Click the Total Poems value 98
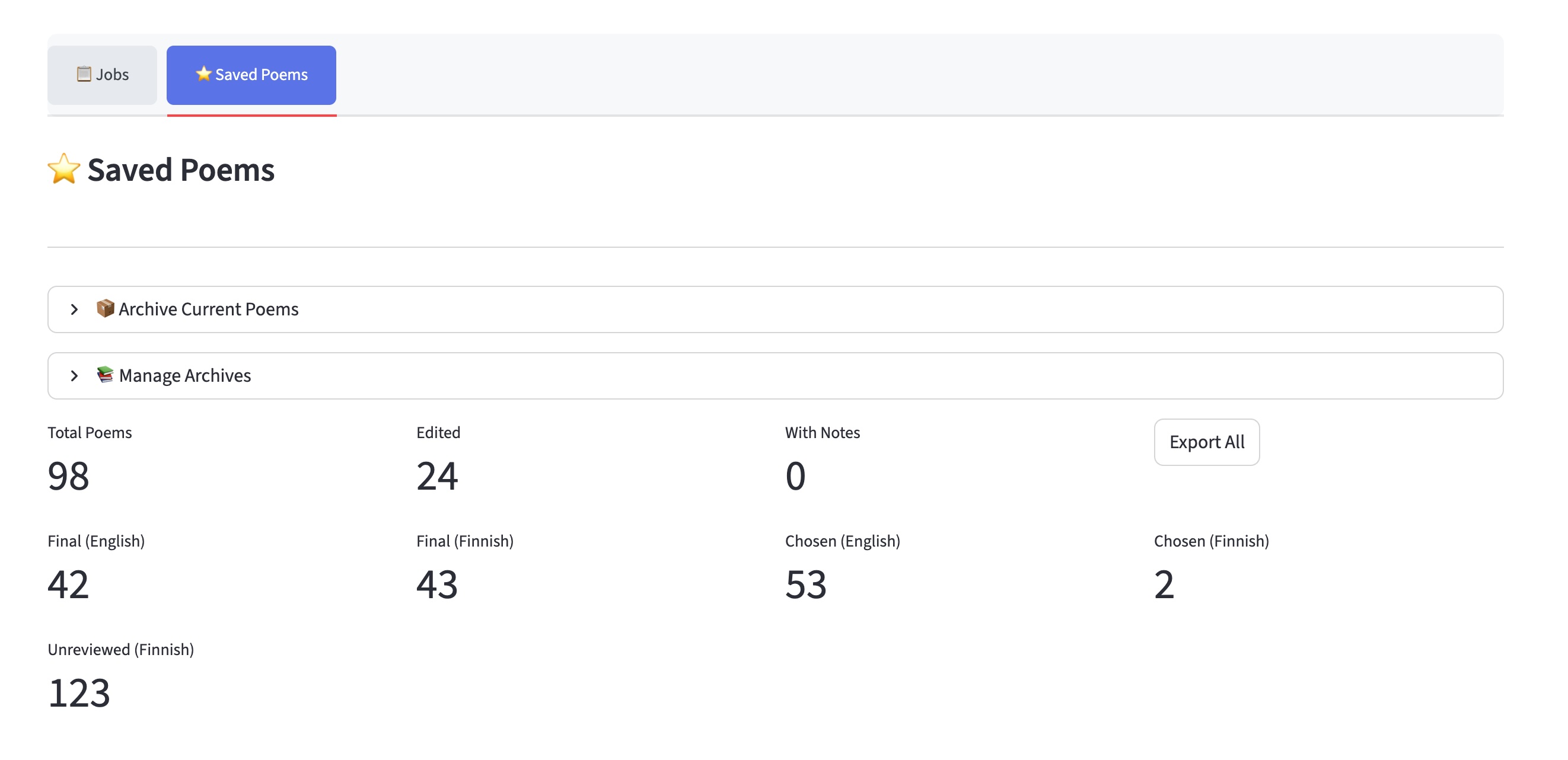 68,476
